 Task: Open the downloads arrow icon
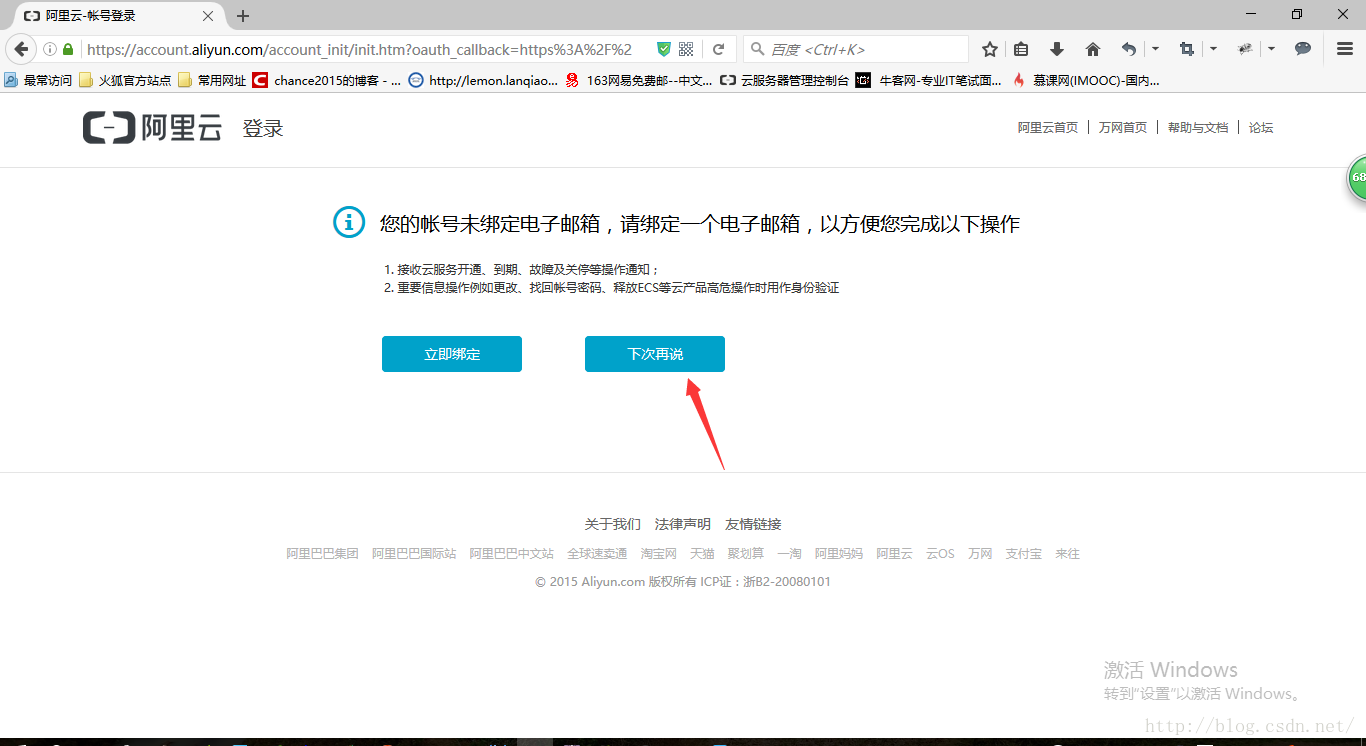click(1056, 49)
